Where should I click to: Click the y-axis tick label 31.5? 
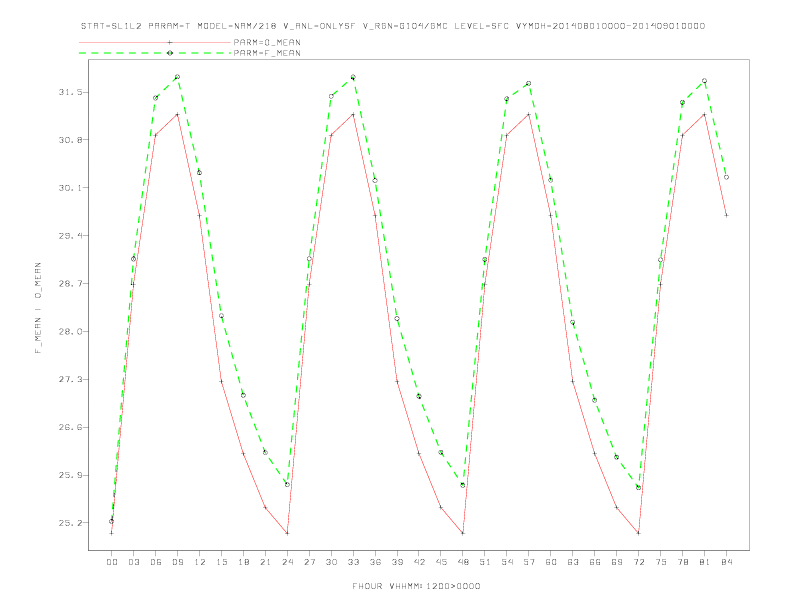point(71,92)
